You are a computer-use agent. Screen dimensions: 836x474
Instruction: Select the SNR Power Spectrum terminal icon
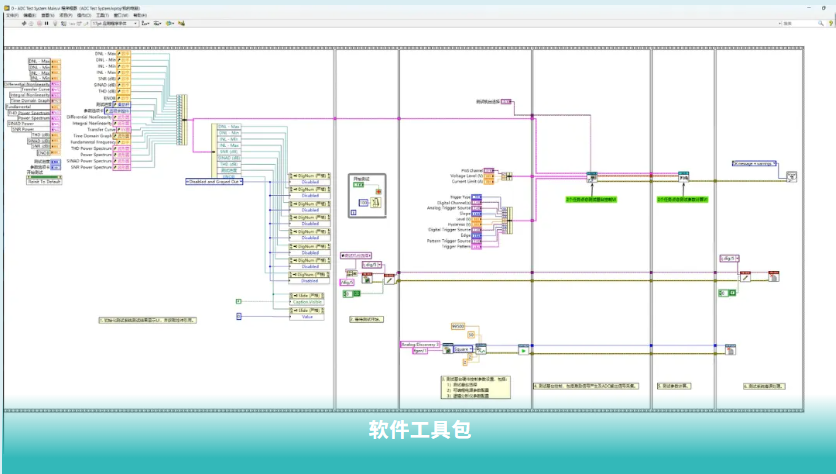(x=122, y=168)
